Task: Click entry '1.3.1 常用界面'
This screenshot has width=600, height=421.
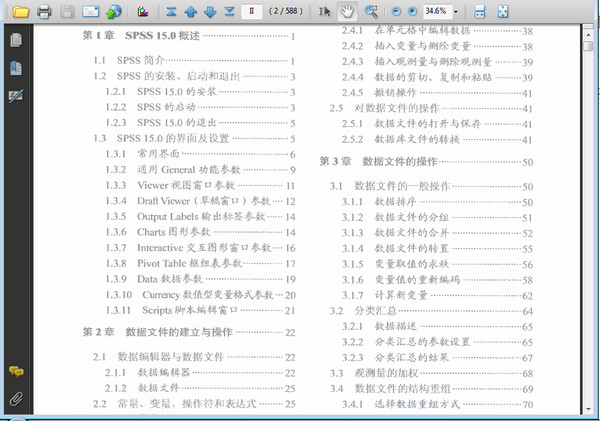Action: point(142,154)
